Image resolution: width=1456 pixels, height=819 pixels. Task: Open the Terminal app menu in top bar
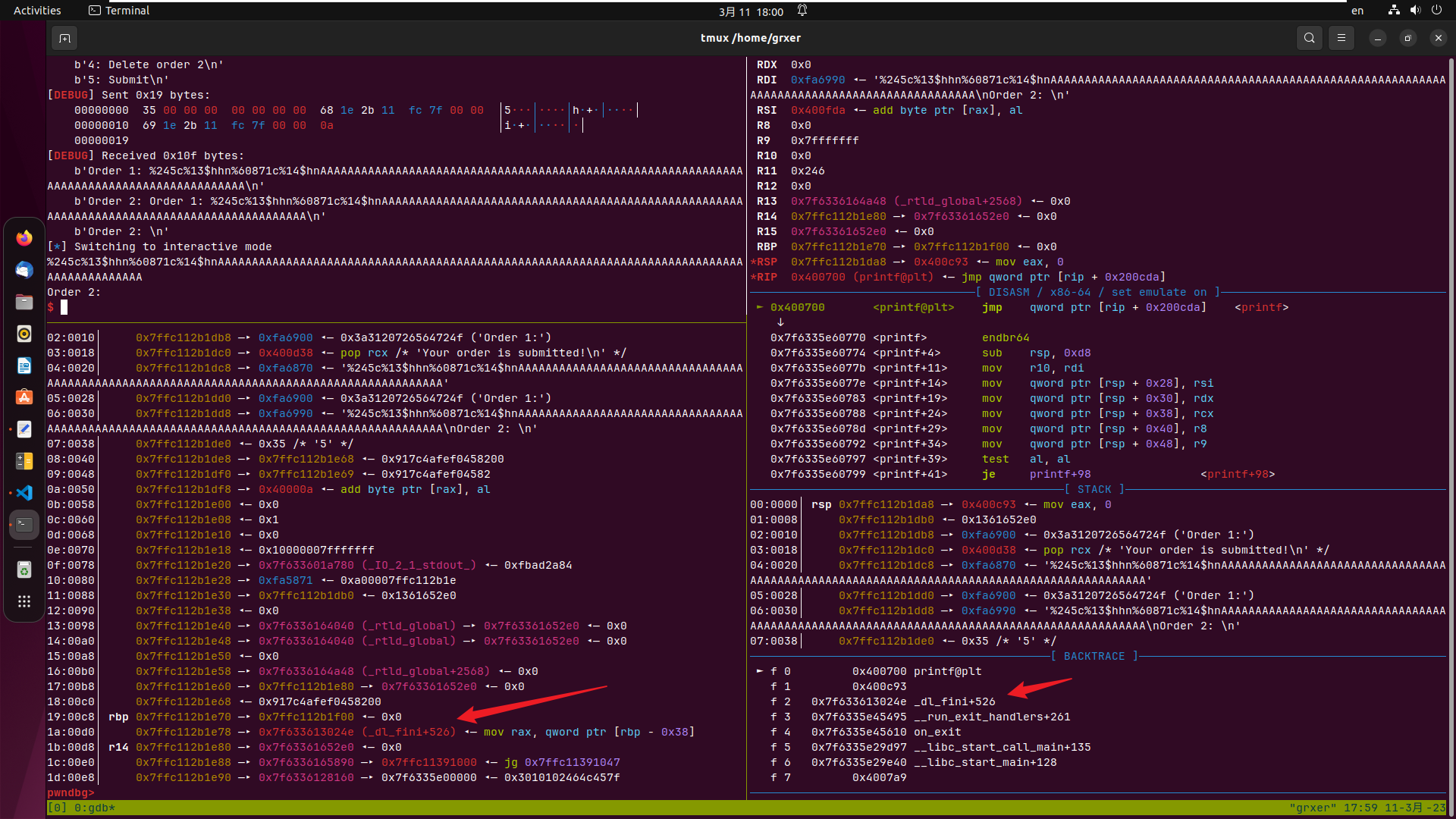[x=119, y=11]
